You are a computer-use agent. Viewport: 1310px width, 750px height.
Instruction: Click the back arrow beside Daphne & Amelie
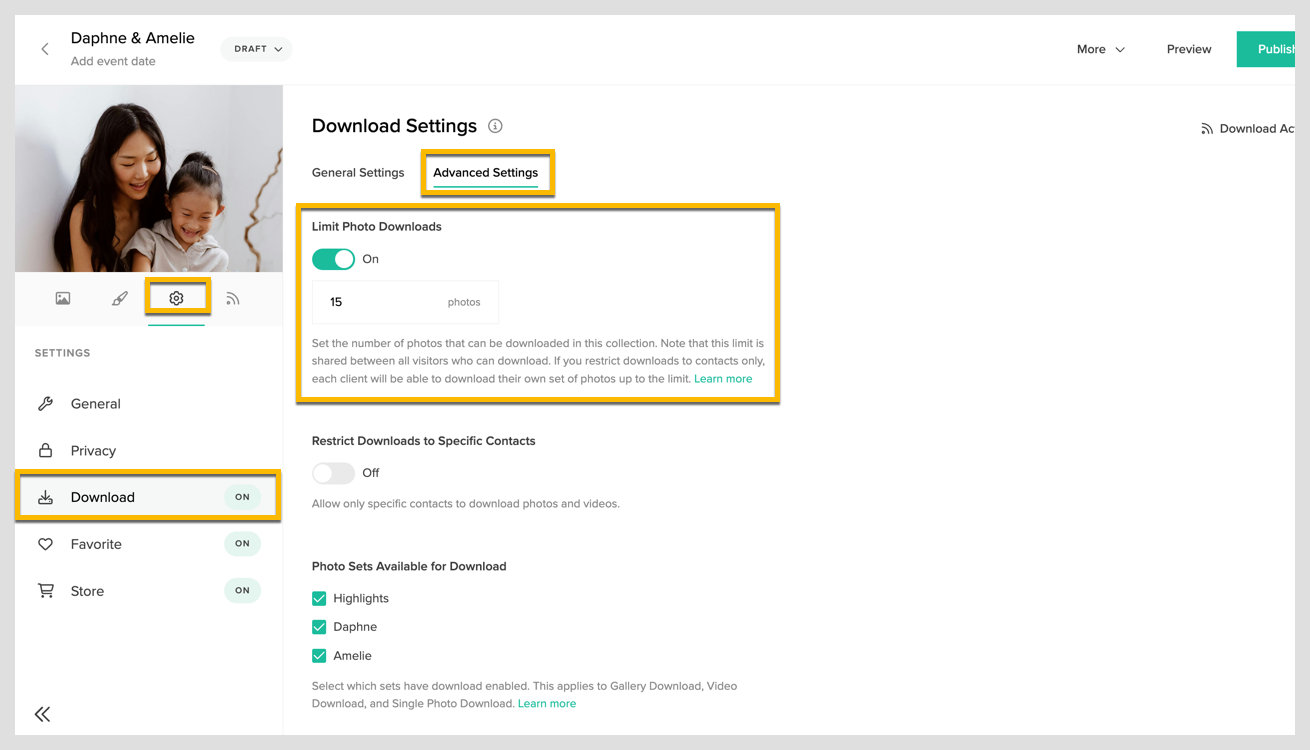click(44, 48)
